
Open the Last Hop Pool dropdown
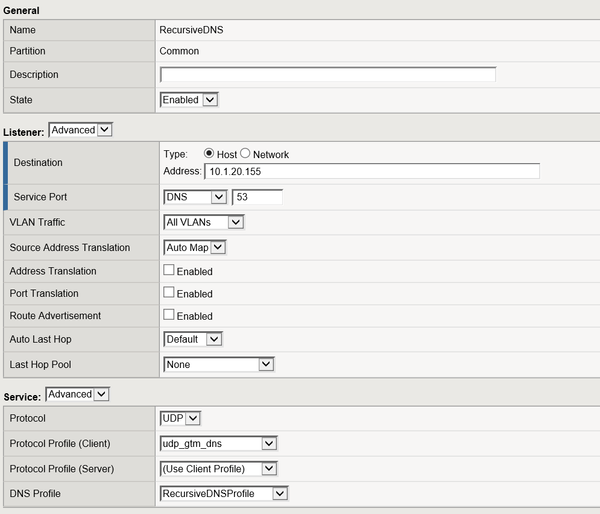(x=218, y=365)
